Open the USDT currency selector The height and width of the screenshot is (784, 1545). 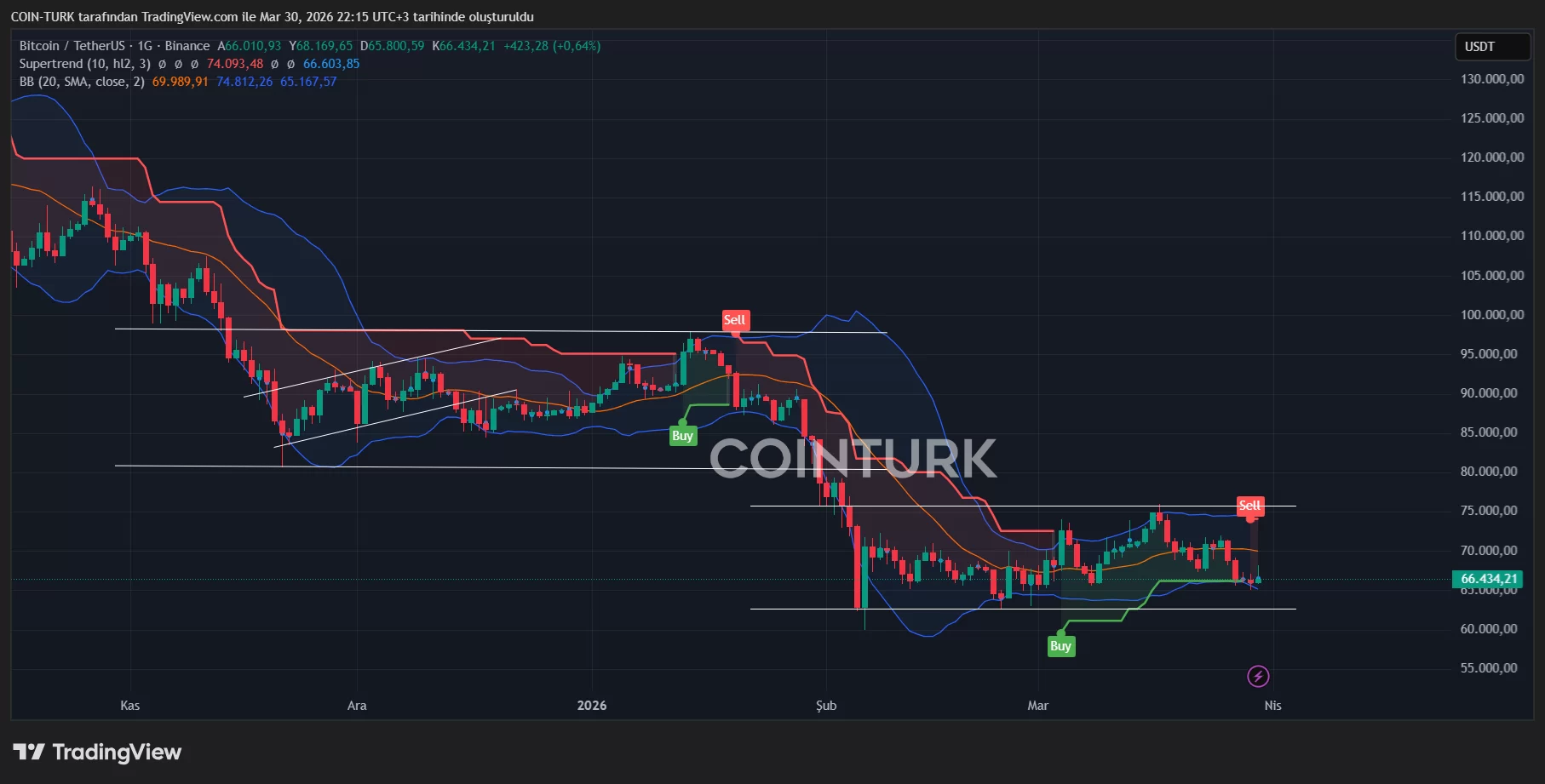(1491, 47)
